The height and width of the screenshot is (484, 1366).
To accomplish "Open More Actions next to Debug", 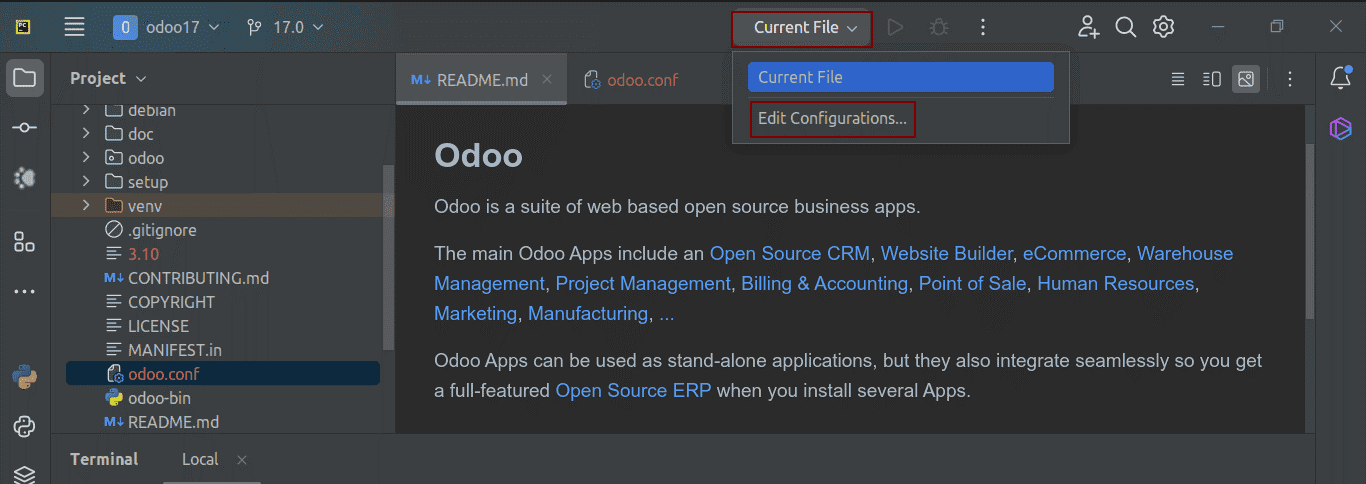I will 983,27.
